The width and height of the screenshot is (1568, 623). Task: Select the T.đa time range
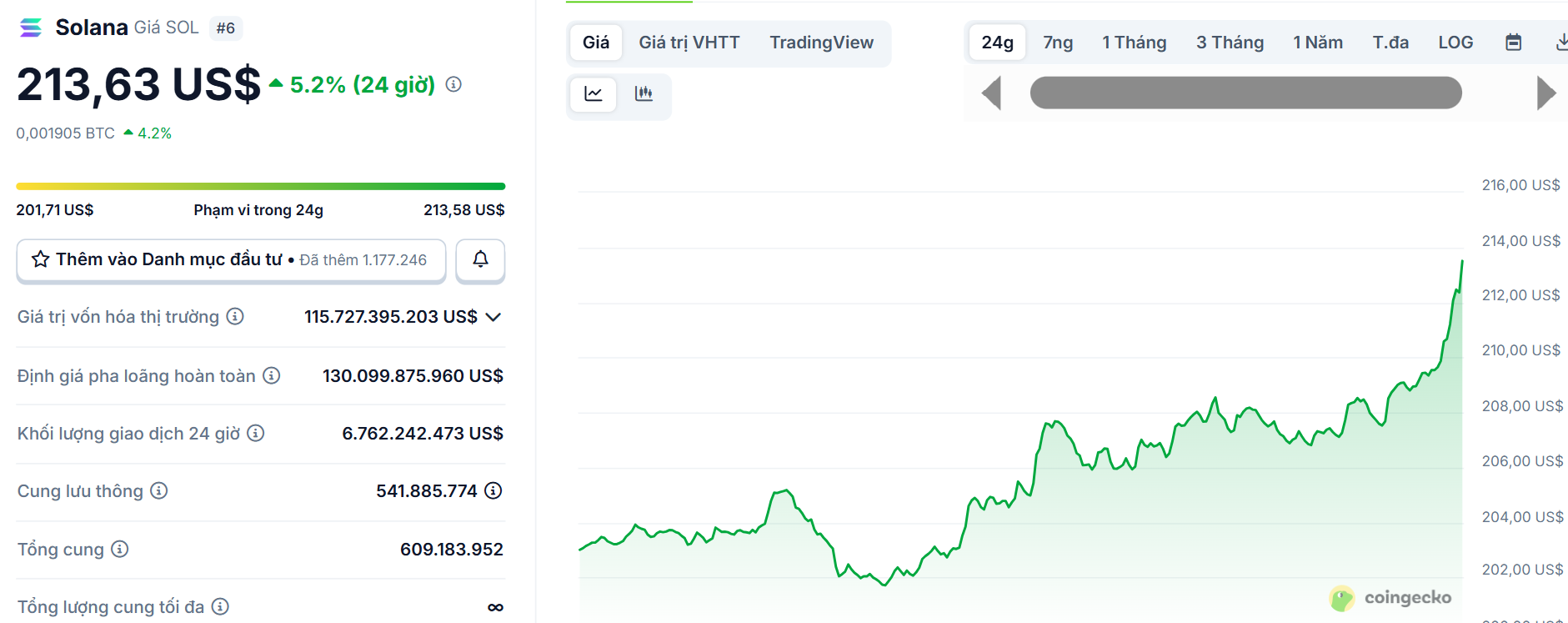pos(1390,43)
